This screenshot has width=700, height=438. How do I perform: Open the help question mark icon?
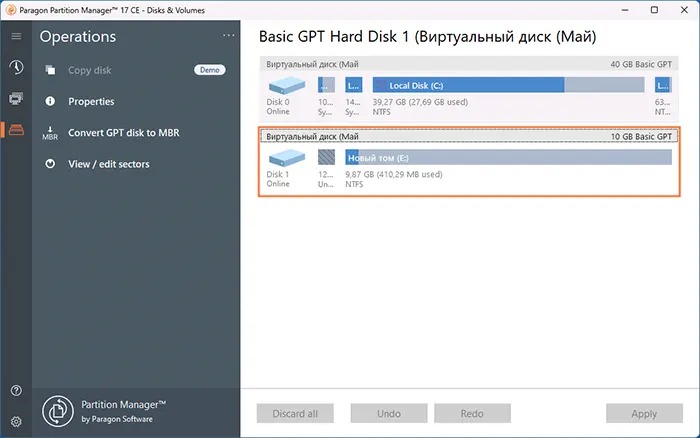[x=16, y=391]
